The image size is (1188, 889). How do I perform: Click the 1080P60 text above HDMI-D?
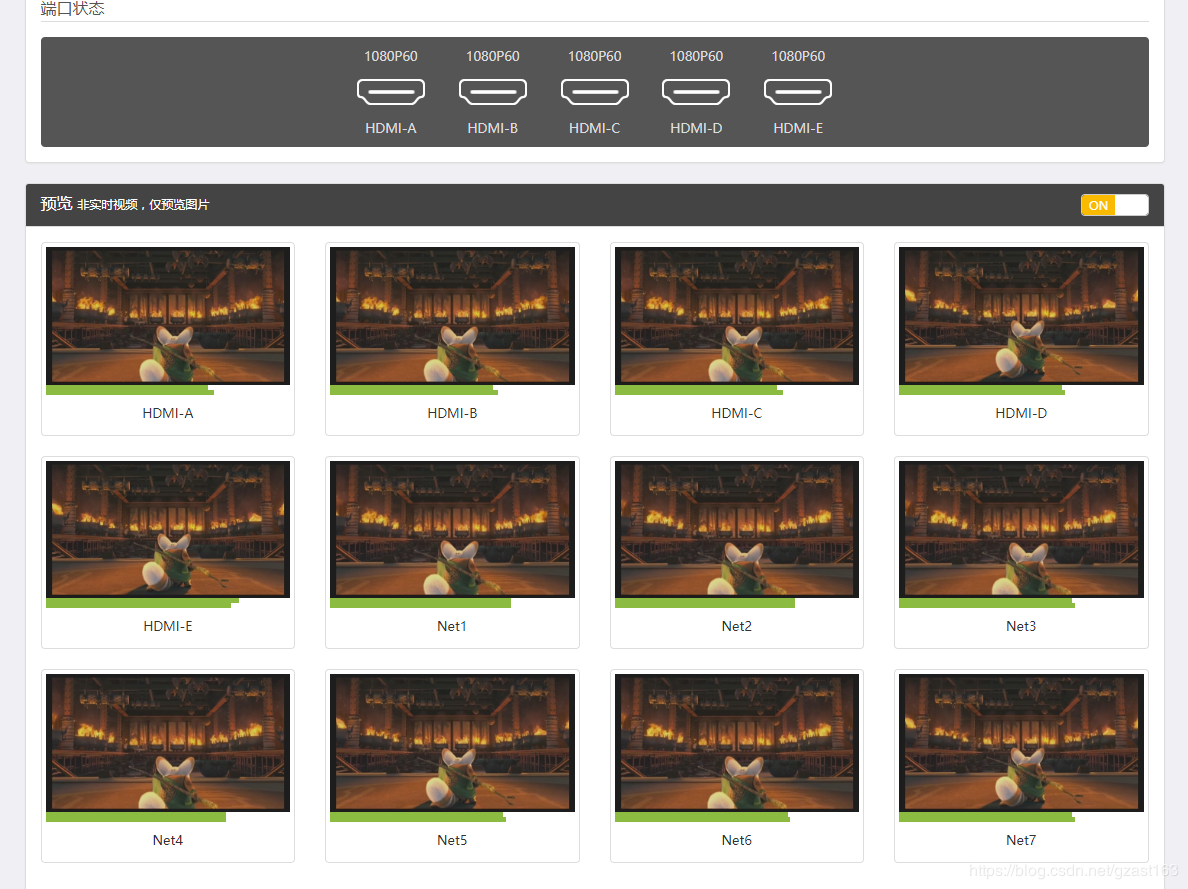click(696, 56)
